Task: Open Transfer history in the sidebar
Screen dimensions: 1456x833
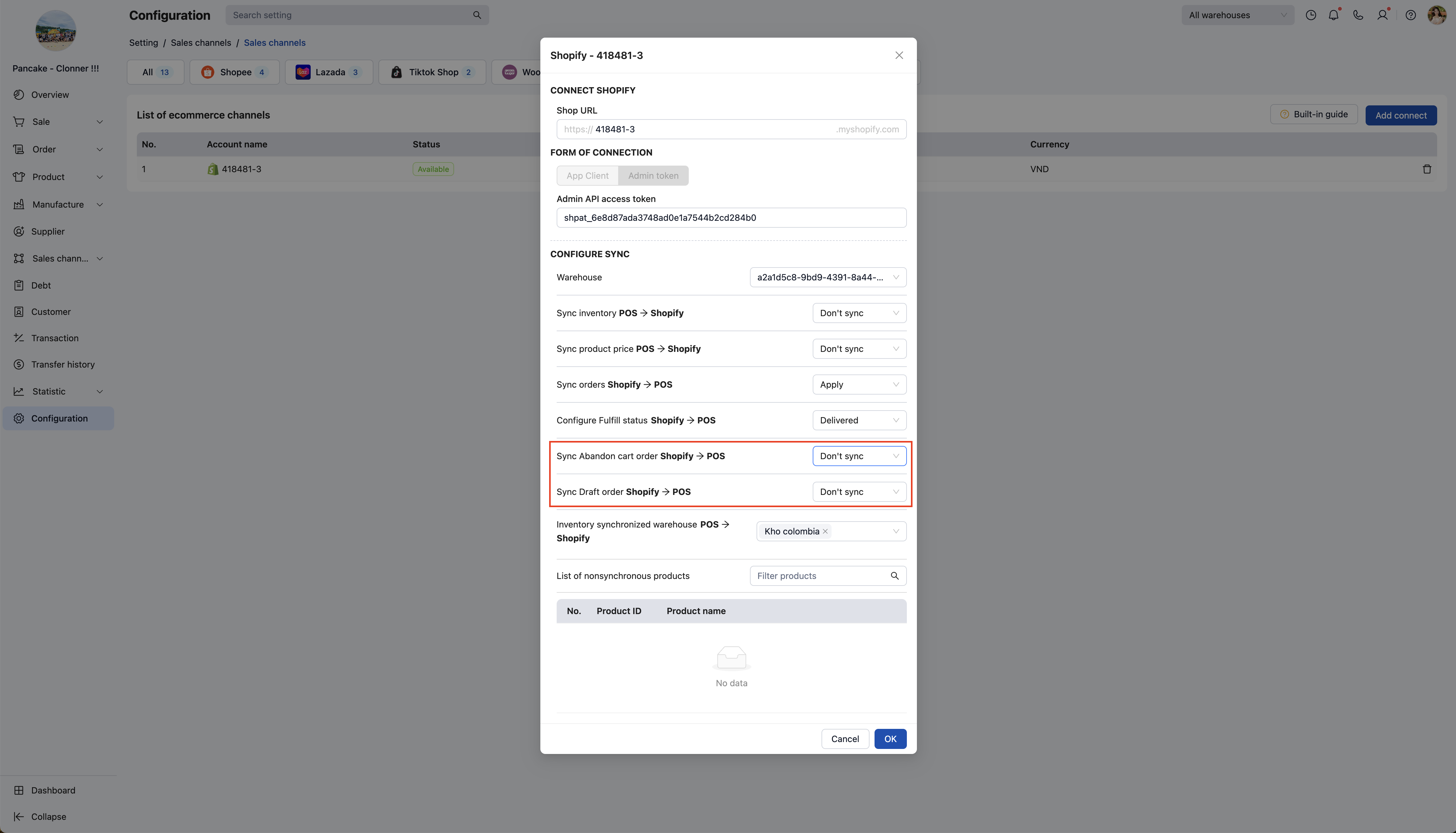Action: tap(58, 364)
